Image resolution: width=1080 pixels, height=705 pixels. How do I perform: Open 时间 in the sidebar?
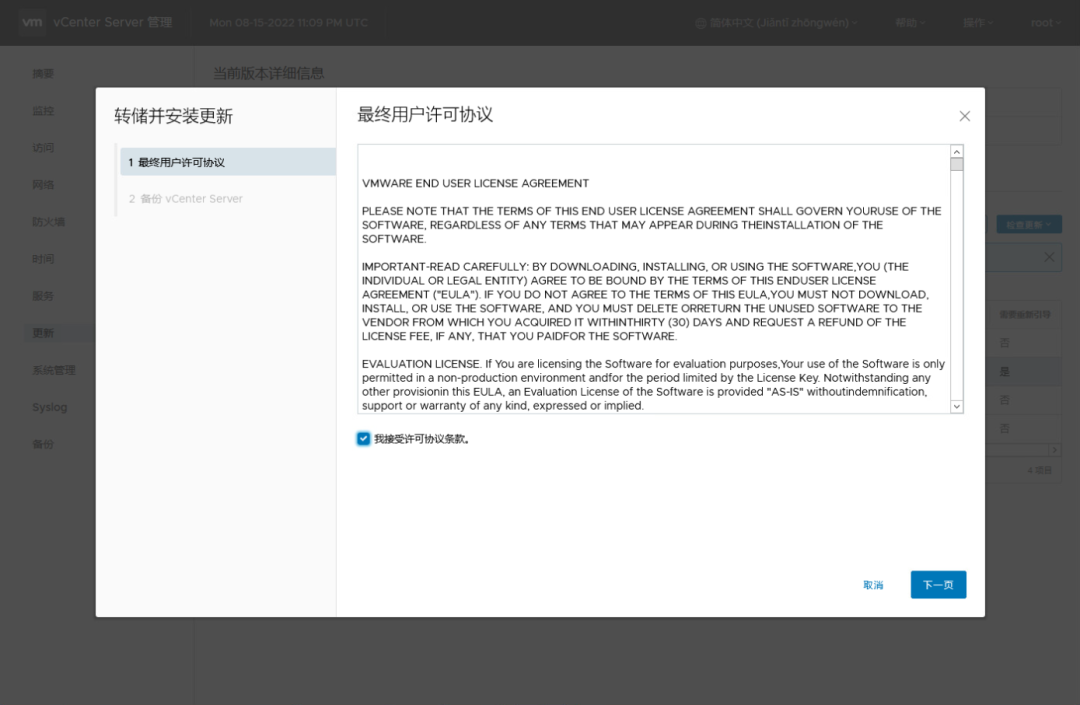pos(43,259)
